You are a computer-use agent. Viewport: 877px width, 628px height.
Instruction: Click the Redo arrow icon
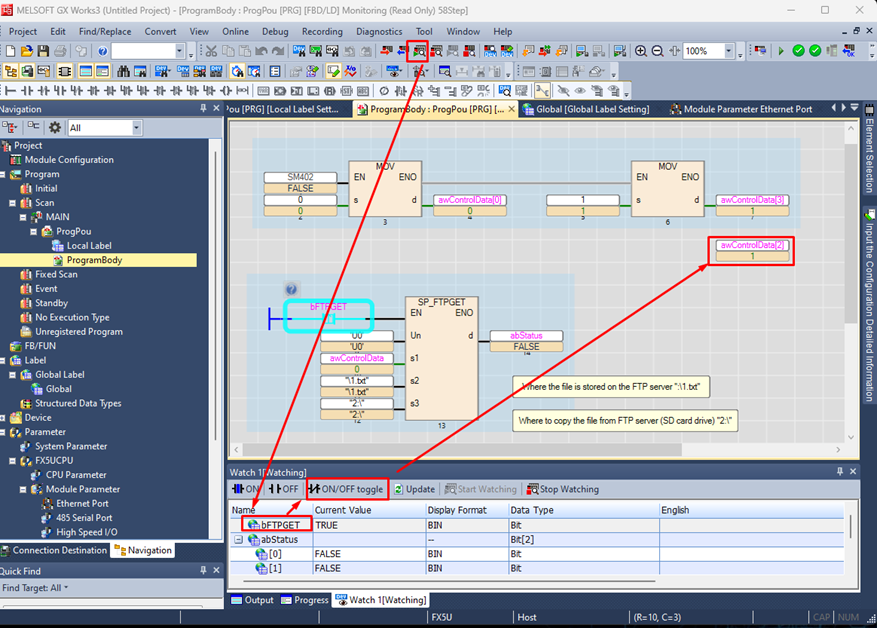(278, 51)
